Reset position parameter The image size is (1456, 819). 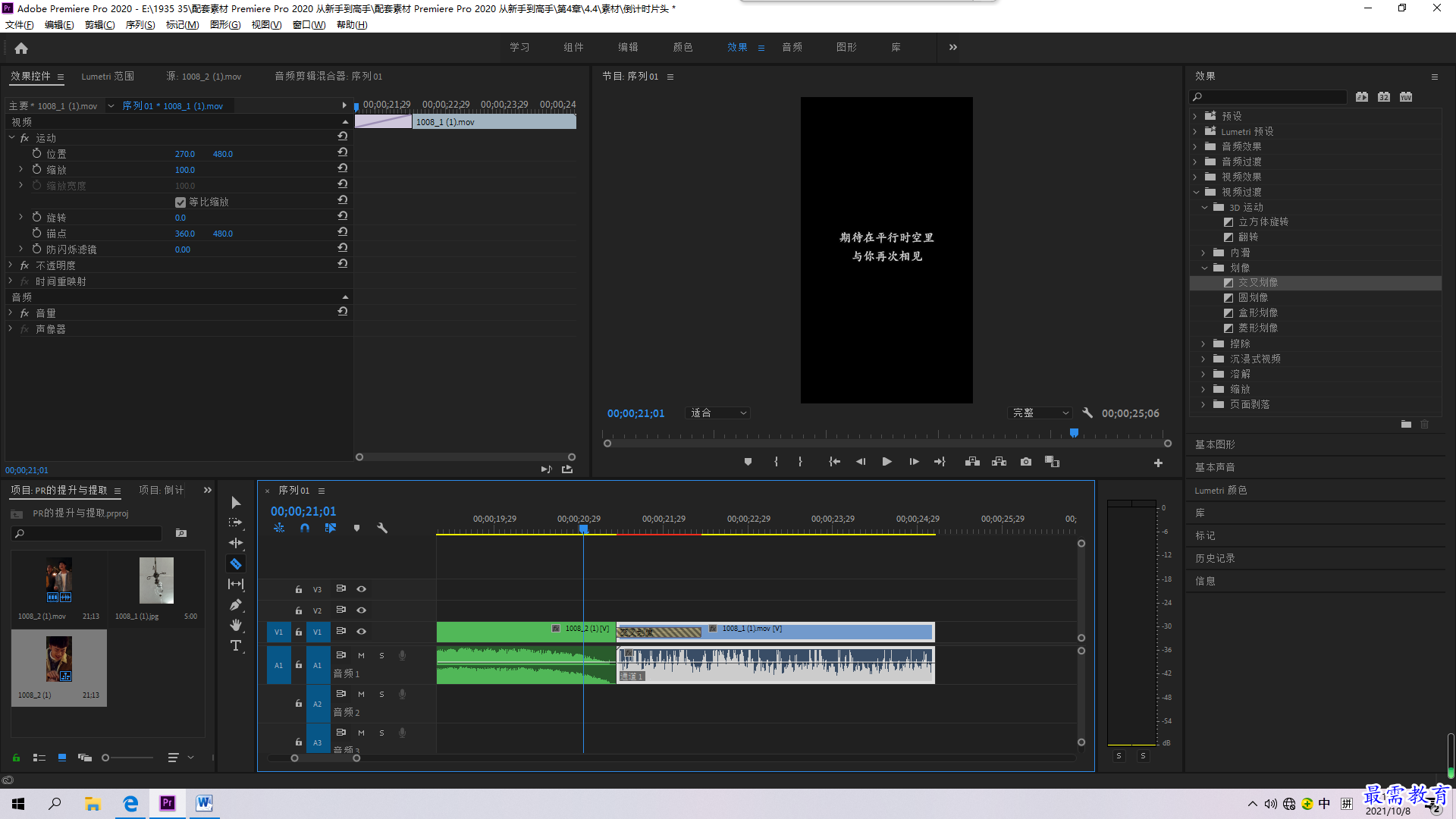(x=343, y=153)
